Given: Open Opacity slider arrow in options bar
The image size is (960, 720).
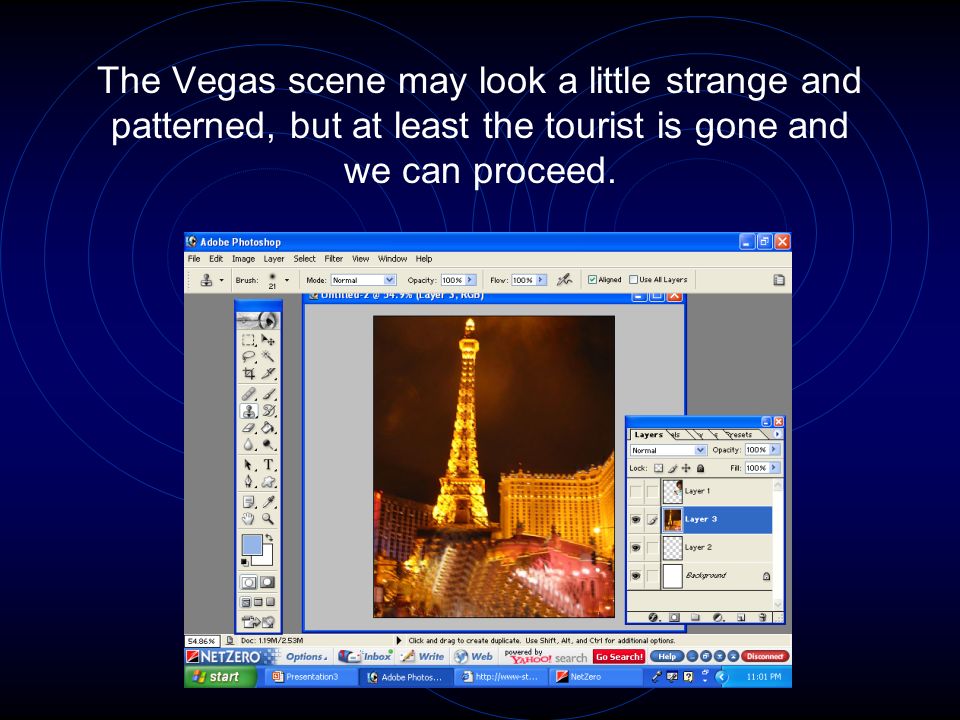Looking at the screenshot, I should (x=470, y=280).
